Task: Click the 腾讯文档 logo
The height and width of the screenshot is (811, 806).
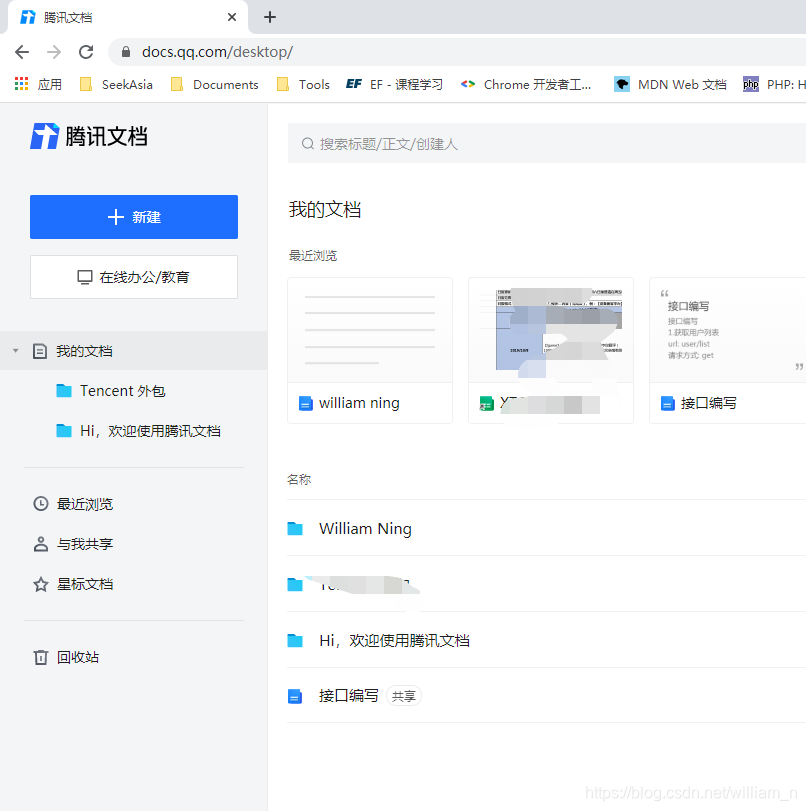Action: tap(89, 137)
